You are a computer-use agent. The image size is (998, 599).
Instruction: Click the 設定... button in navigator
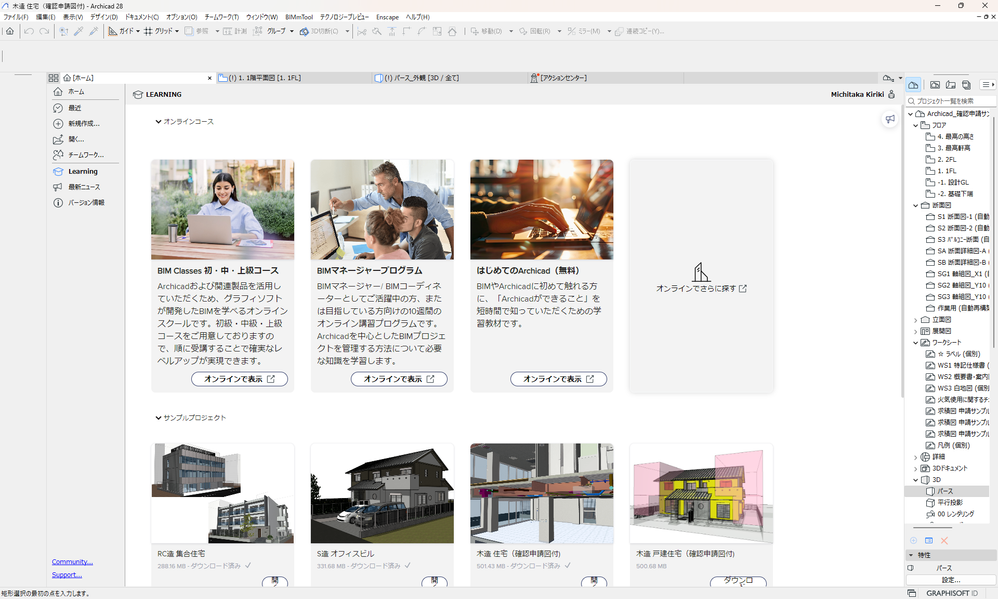[x=951, y=580]
